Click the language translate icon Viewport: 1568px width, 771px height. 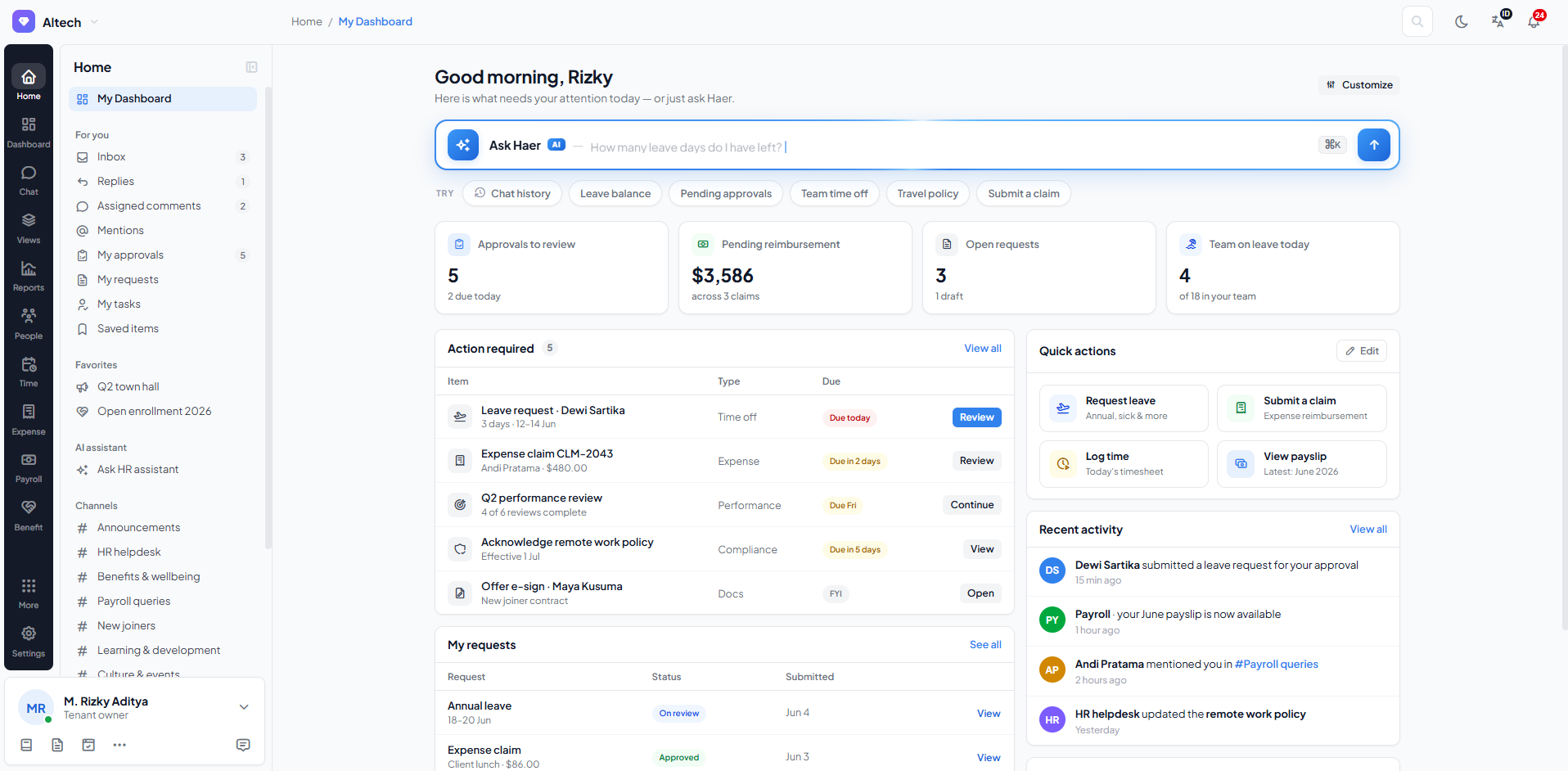tap(1498, 22)
